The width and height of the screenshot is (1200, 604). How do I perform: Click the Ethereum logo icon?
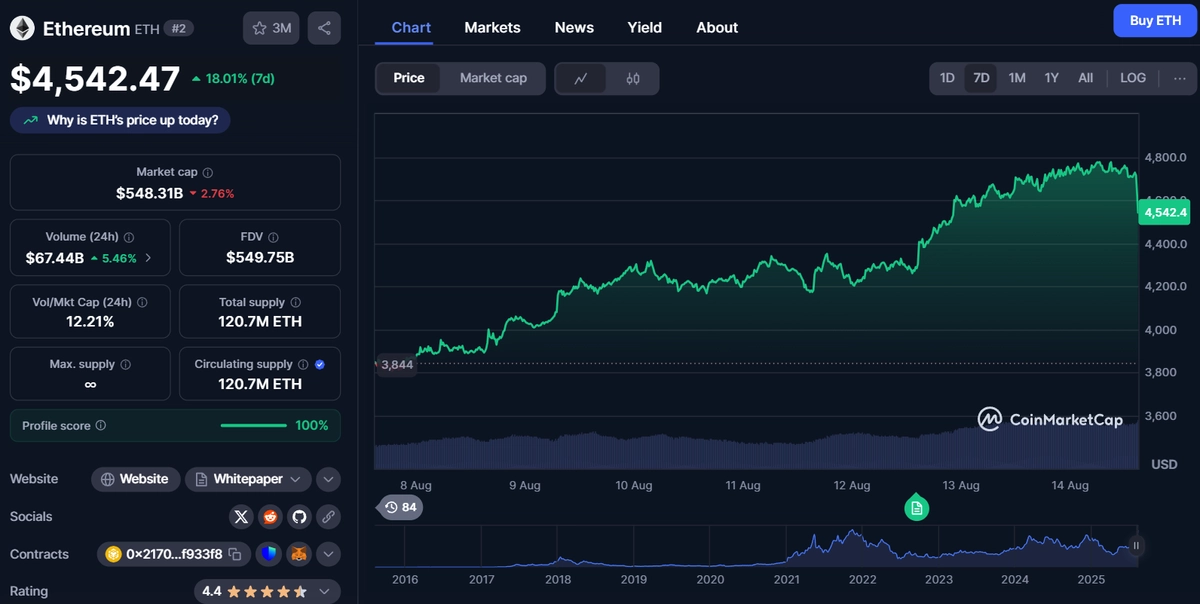pyautogui.click(x=22, y=28)
